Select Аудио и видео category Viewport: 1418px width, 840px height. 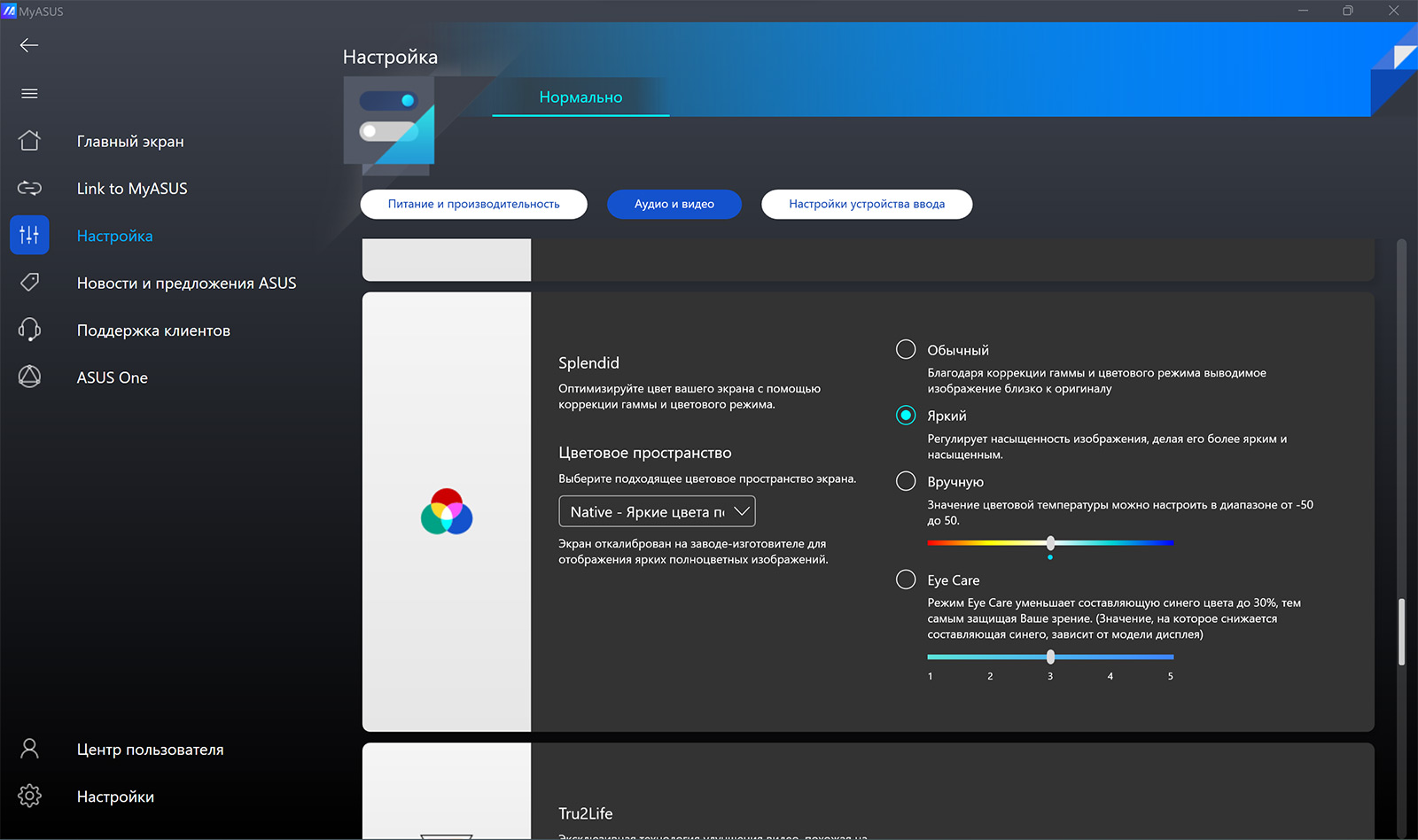tap(674, 204)
